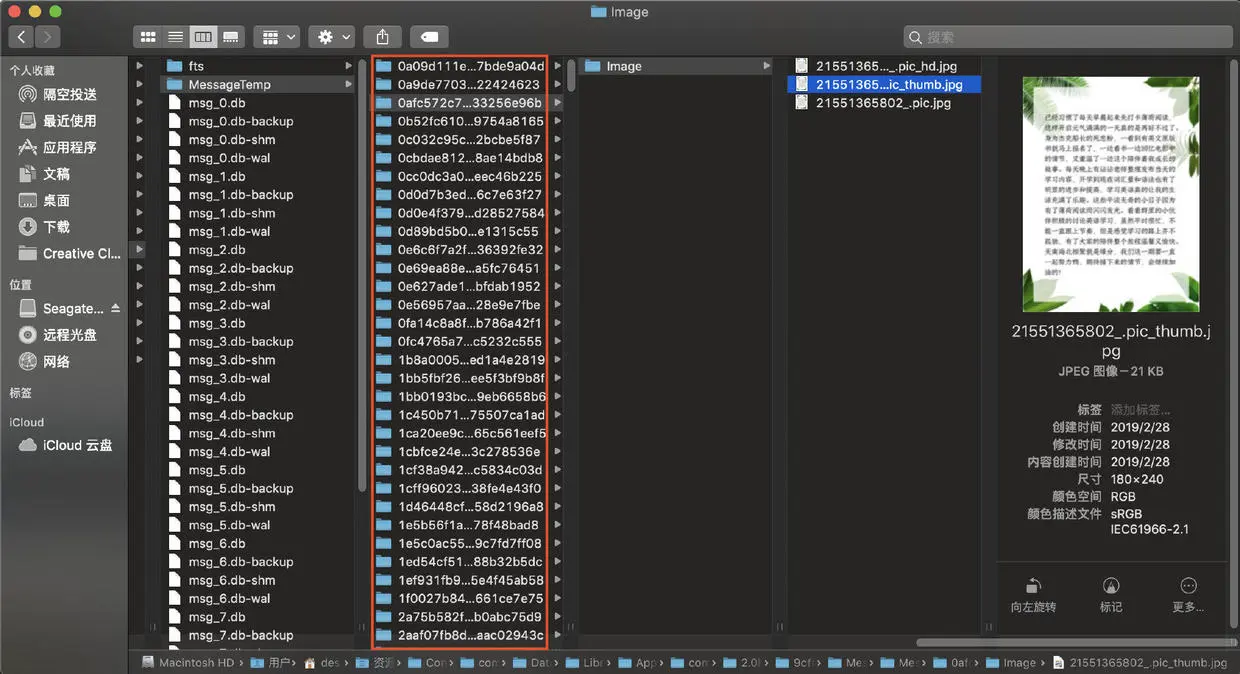The image size is (1240, 674).
Task: Click the search field
Action: click(1066, 37)
